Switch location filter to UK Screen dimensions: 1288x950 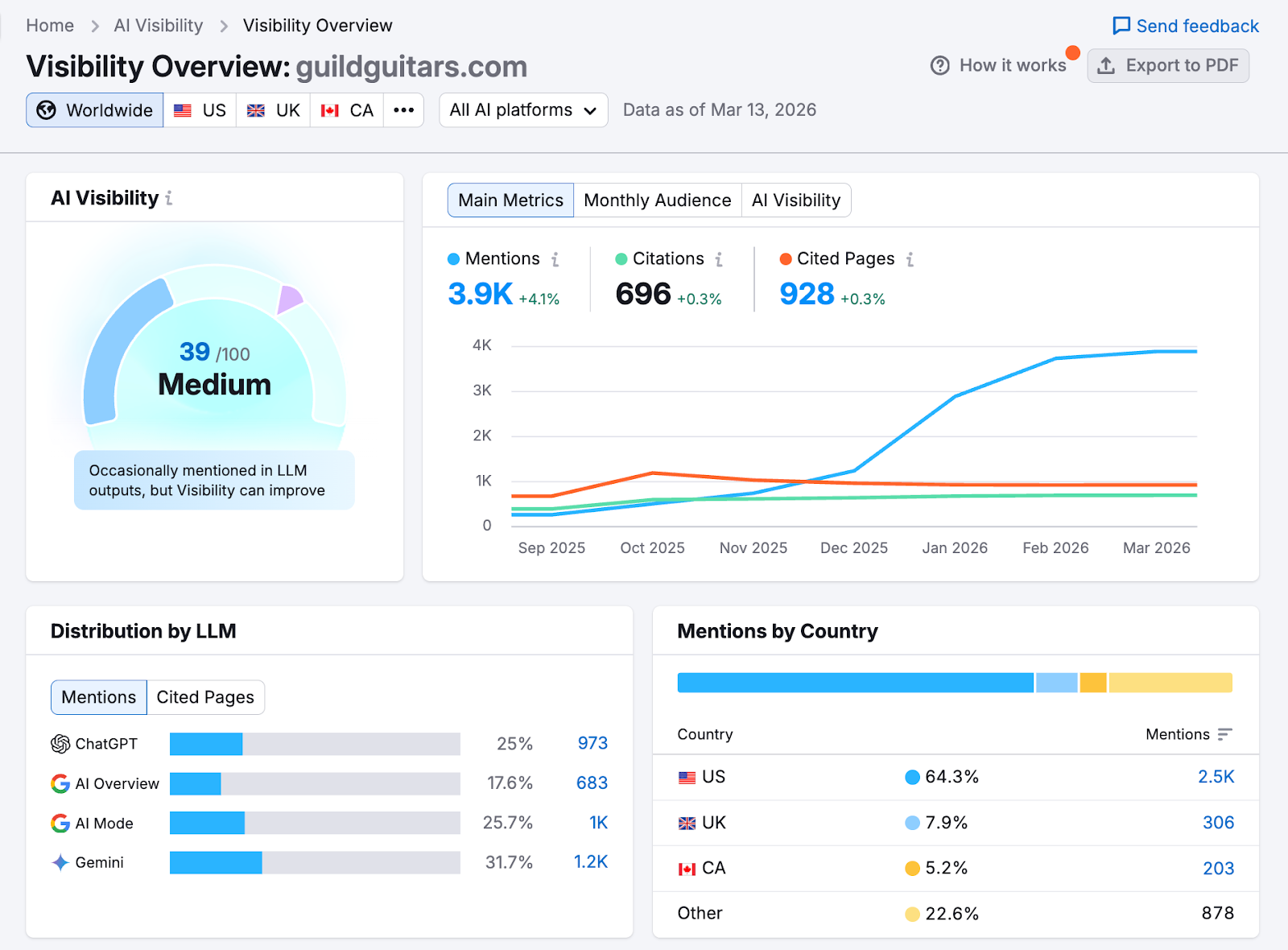273,109
